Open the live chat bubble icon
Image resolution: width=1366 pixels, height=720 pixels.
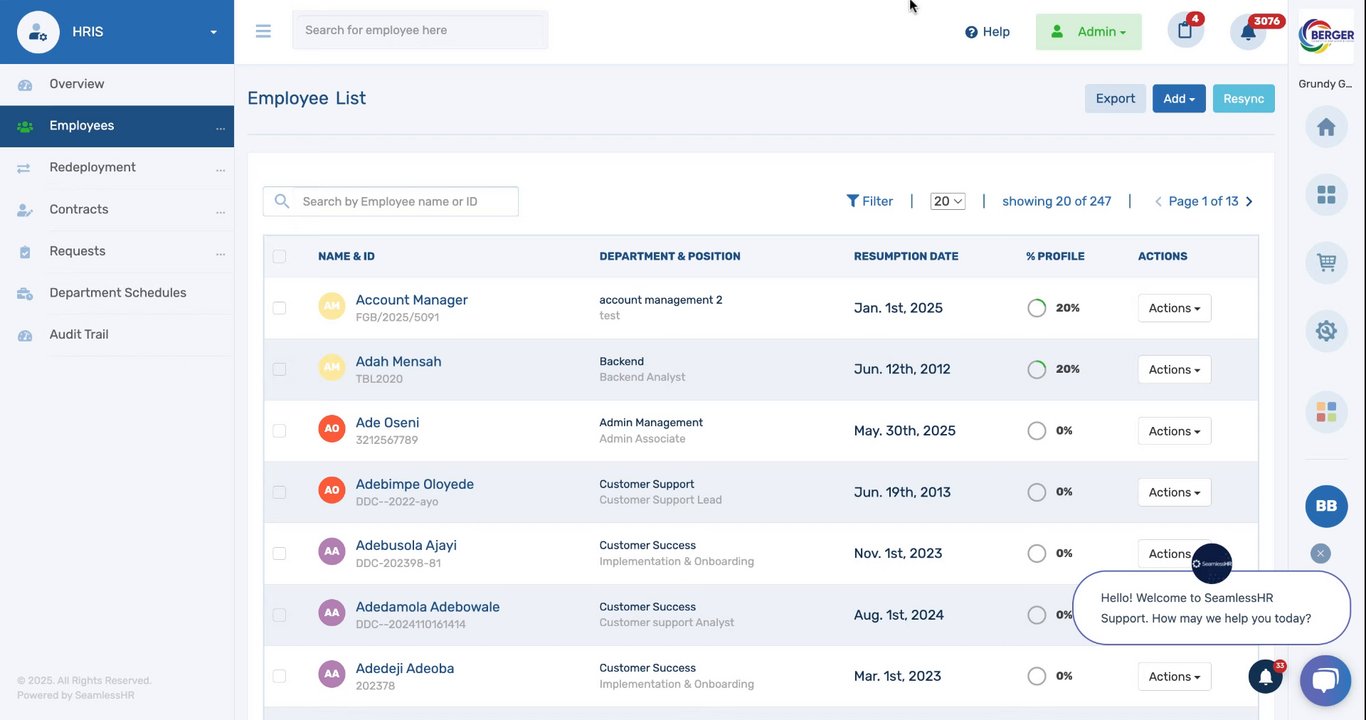pyautogui.click(x=1325, y=681)
